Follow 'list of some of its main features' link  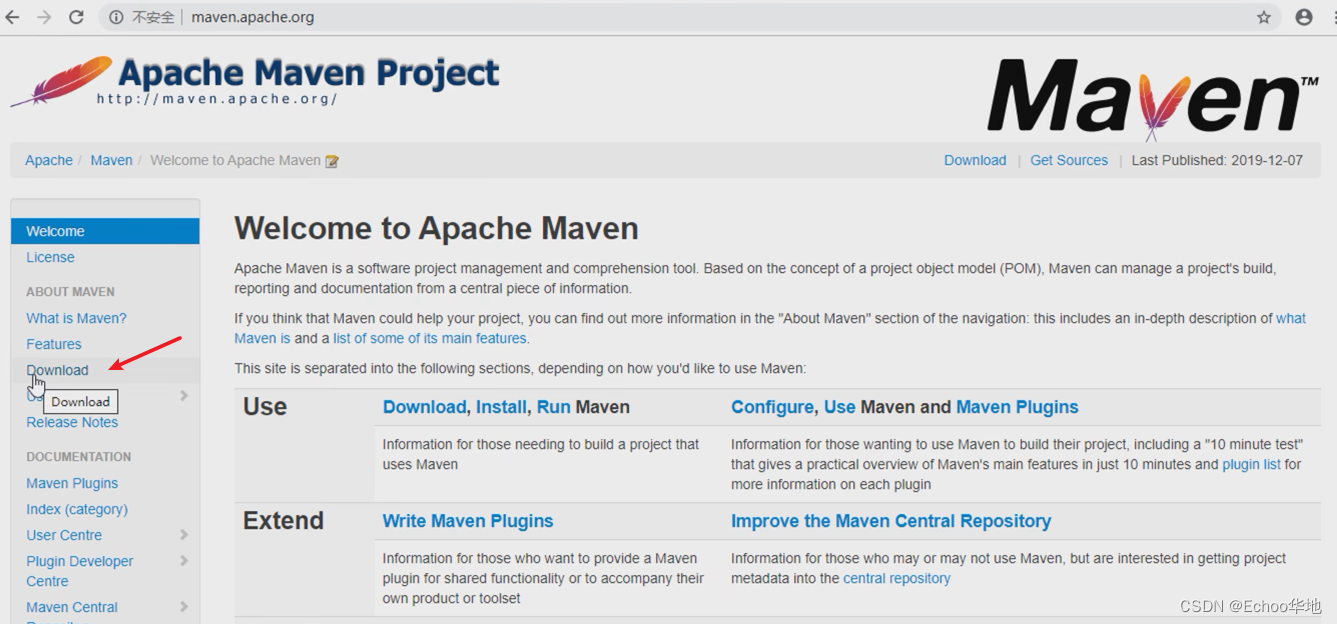pos(430,338)
